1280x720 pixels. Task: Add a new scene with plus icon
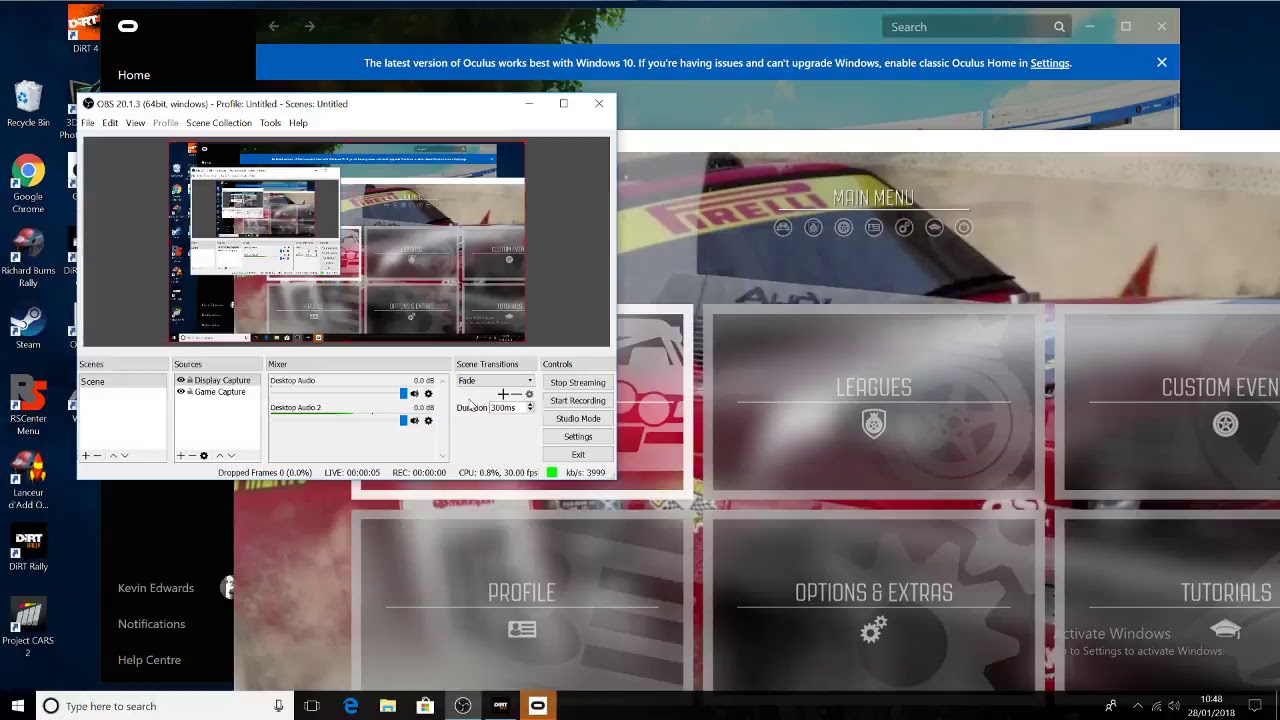86,456
